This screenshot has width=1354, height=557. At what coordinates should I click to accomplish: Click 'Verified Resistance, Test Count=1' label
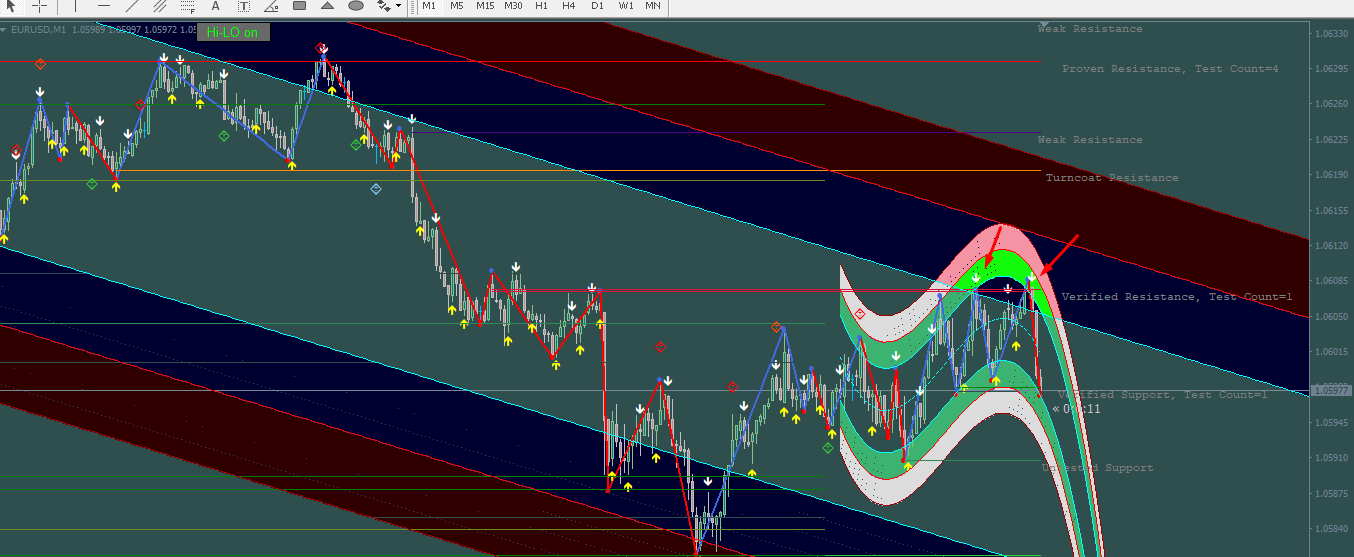click(x=1177, y=297)
